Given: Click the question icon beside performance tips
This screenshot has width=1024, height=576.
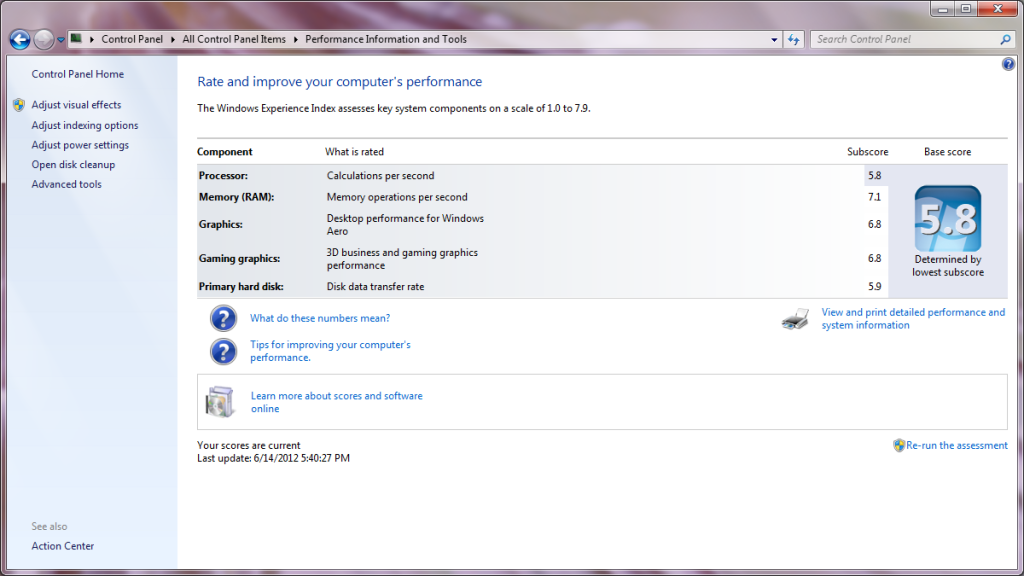Looking at the screenshot, I should click(223, 351).
